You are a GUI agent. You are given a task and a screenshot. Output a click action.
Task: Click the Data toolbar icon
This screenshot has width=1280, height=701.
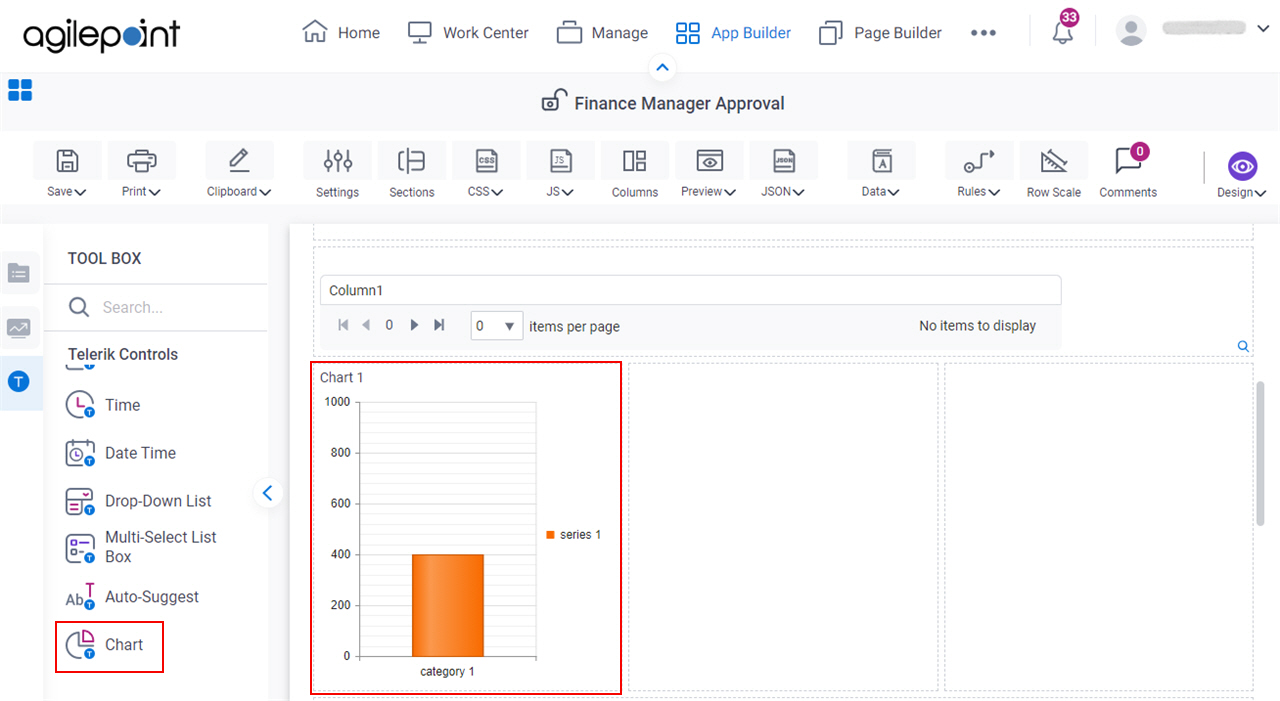[x=881, y=160]
